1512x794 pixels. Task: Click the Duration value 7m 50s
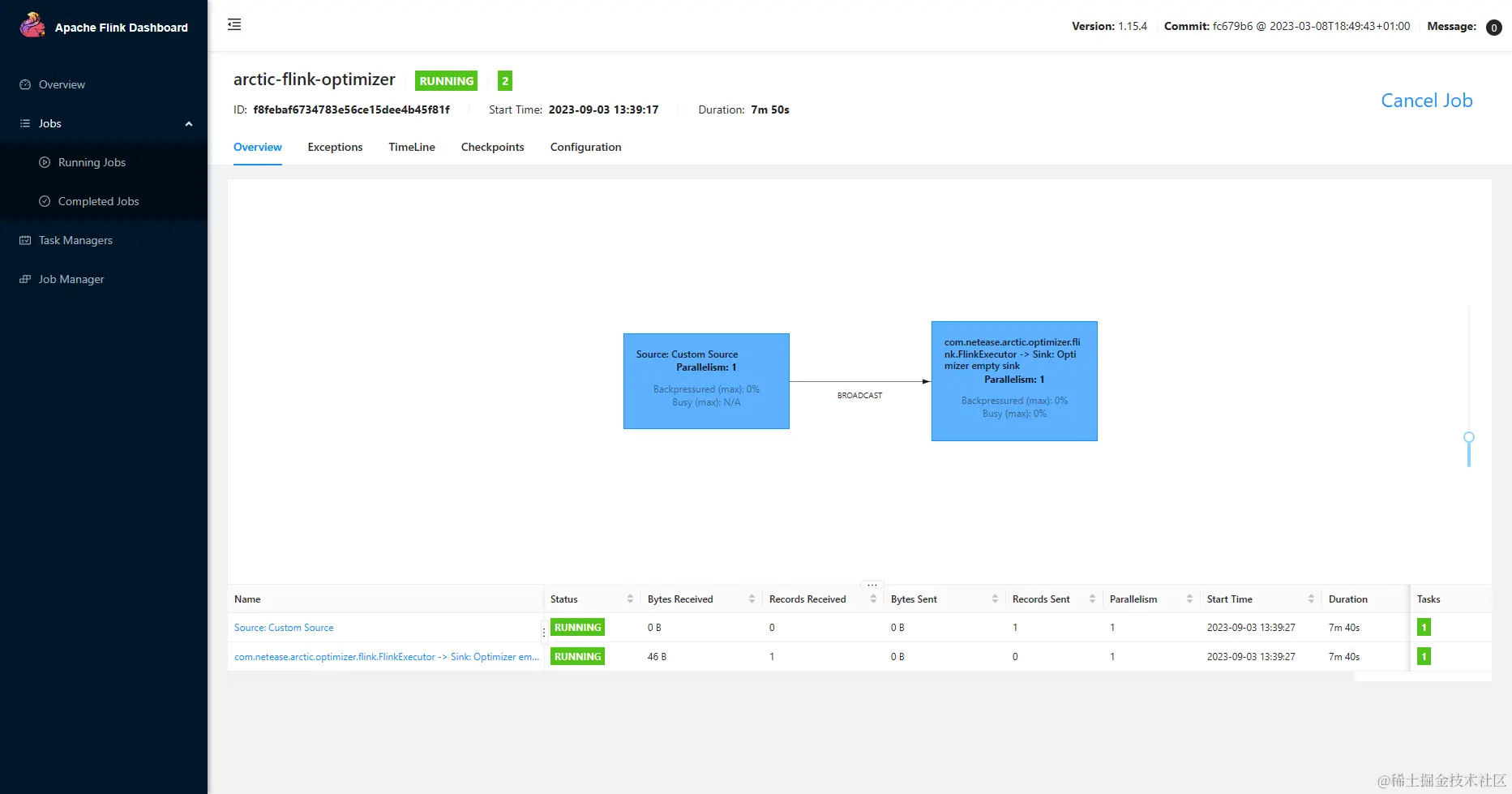tap(770, 109)
